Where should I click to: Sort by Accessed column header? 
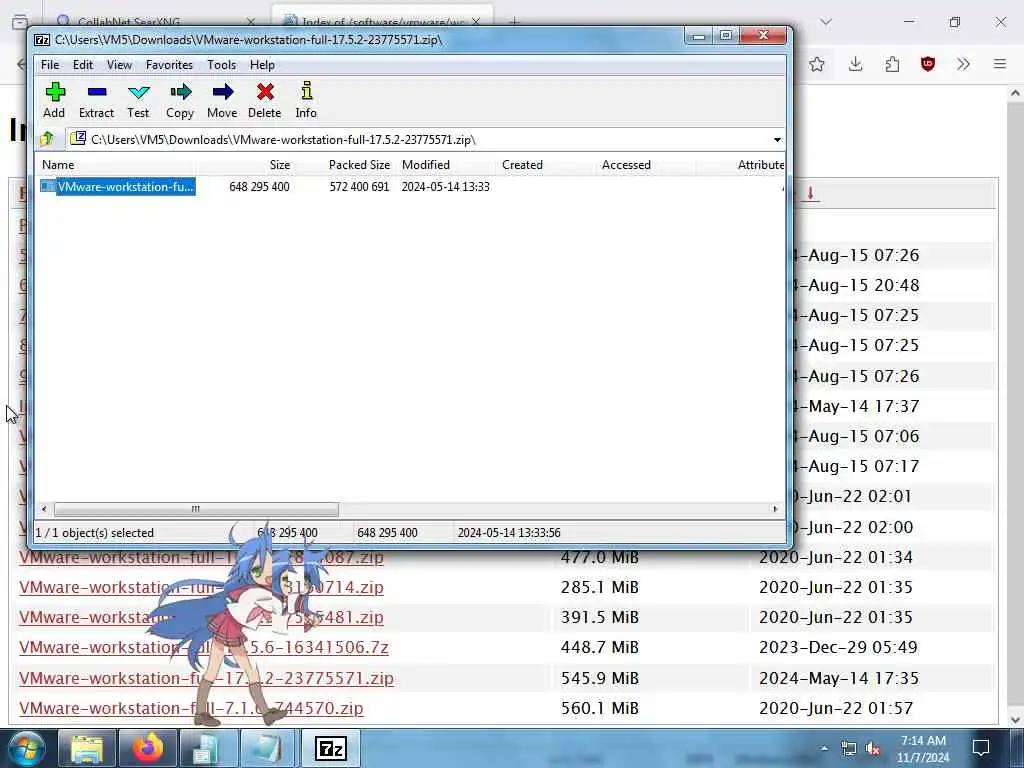coord(645,165)
